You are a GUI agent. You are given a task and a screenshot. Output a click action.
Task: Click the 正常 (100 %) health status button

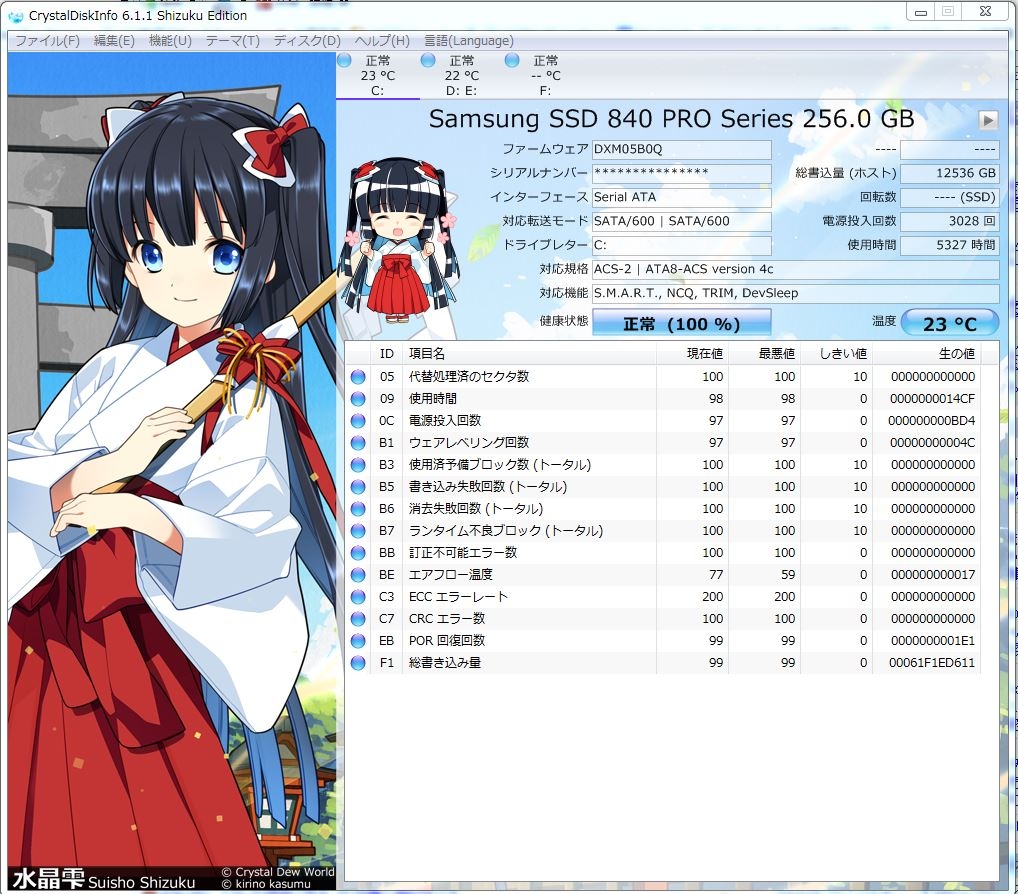(682, 323)
